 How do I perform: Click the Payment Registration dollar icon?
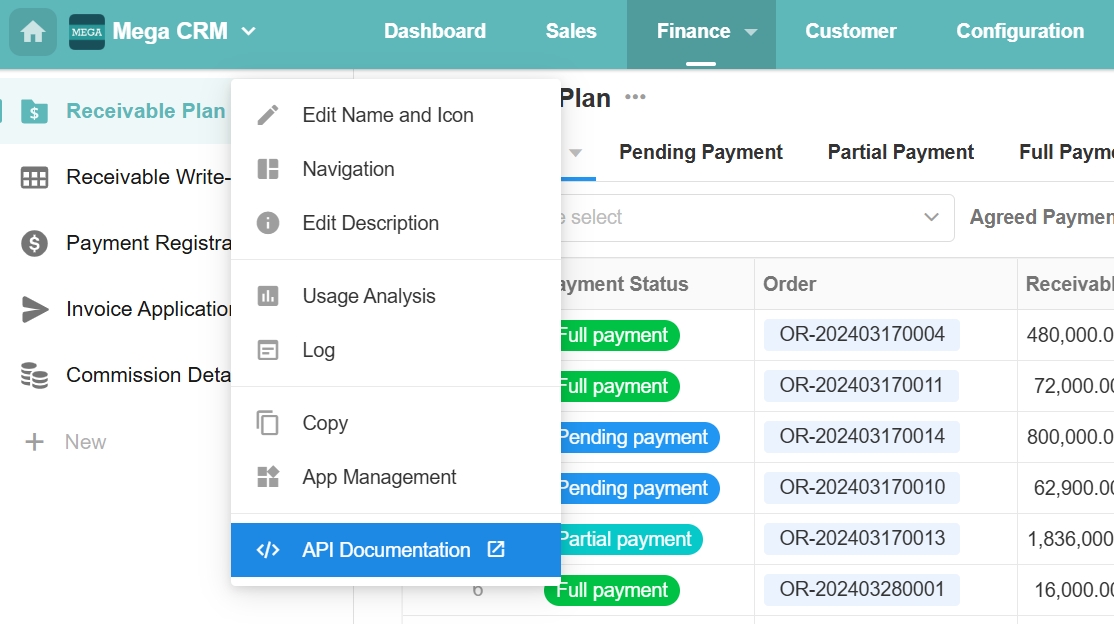[x=34, y=243]
